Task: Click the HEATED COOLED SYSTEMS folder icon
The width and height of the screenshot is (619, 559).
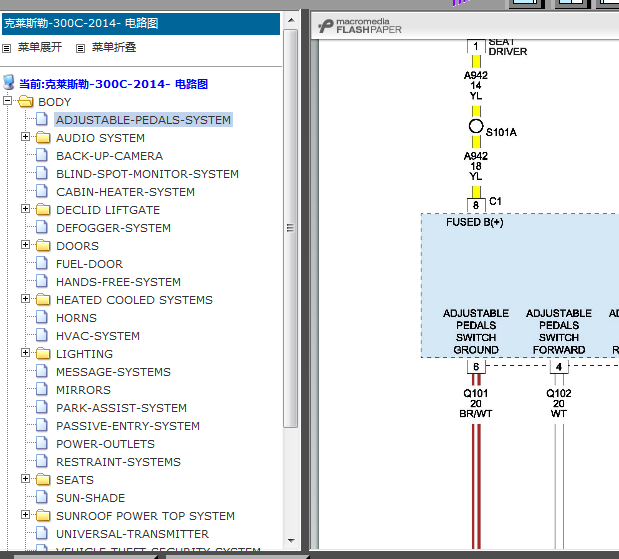Action: pyautogui.click(x=43, y=300)
